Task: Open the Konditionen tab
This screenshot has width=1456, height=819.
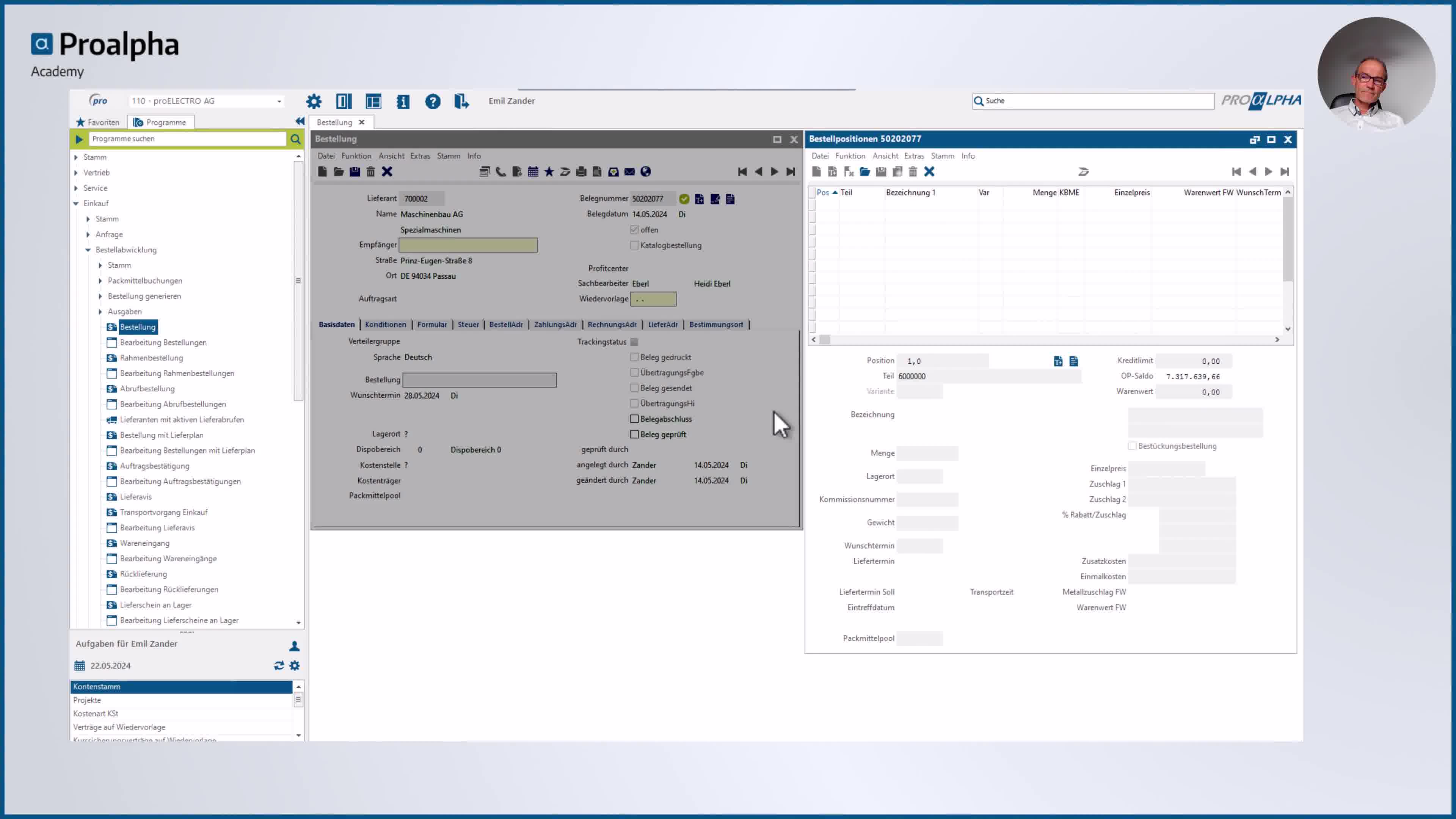Action: (x=386, y=325)
